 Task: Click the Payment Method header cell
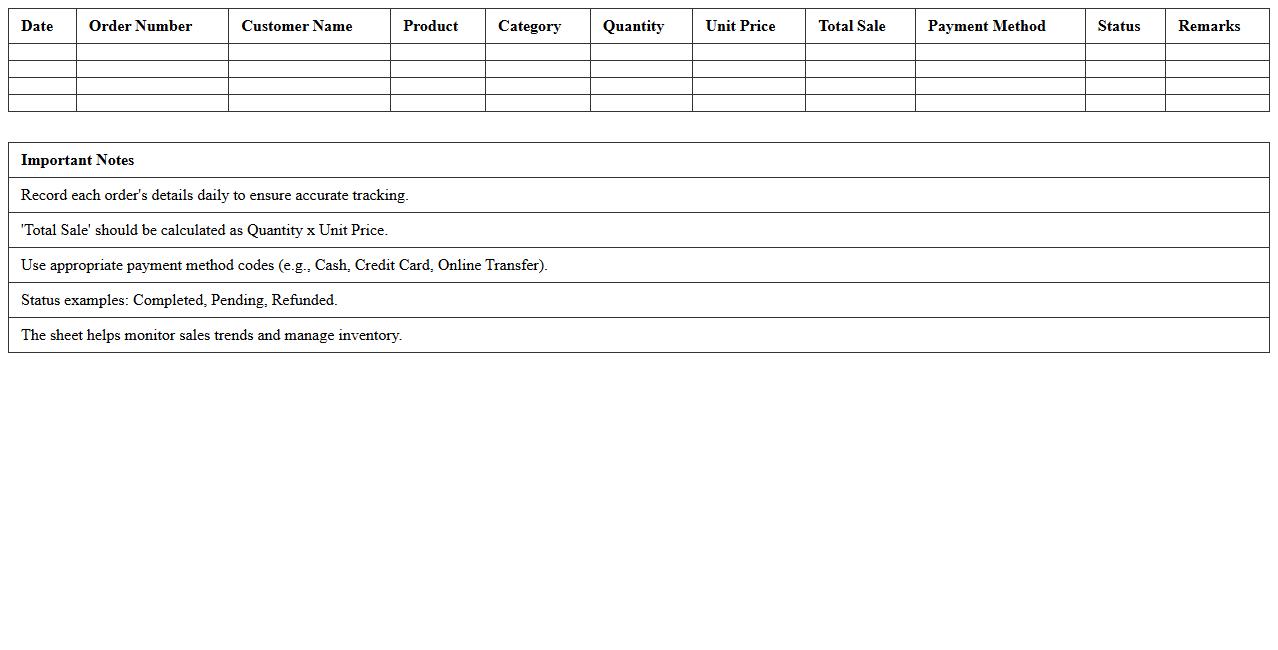[986, 26]
